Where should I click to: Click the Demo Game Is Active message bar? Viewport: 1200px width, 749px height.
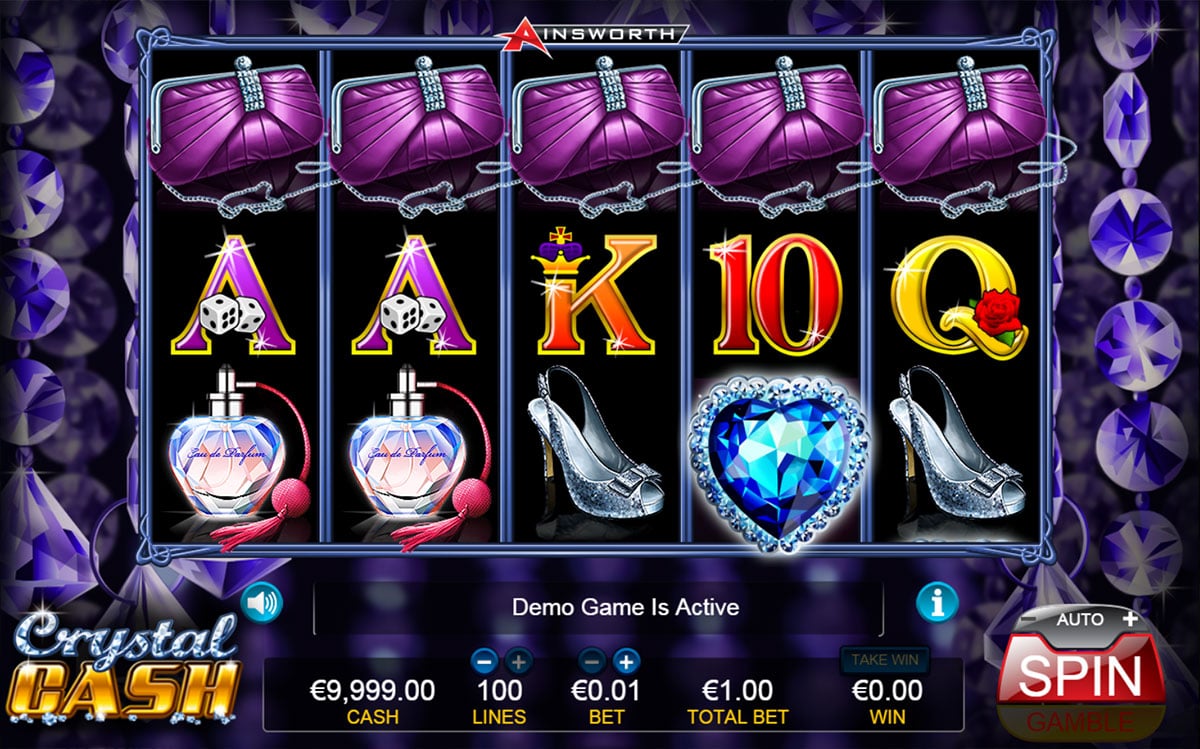point(599,607)
